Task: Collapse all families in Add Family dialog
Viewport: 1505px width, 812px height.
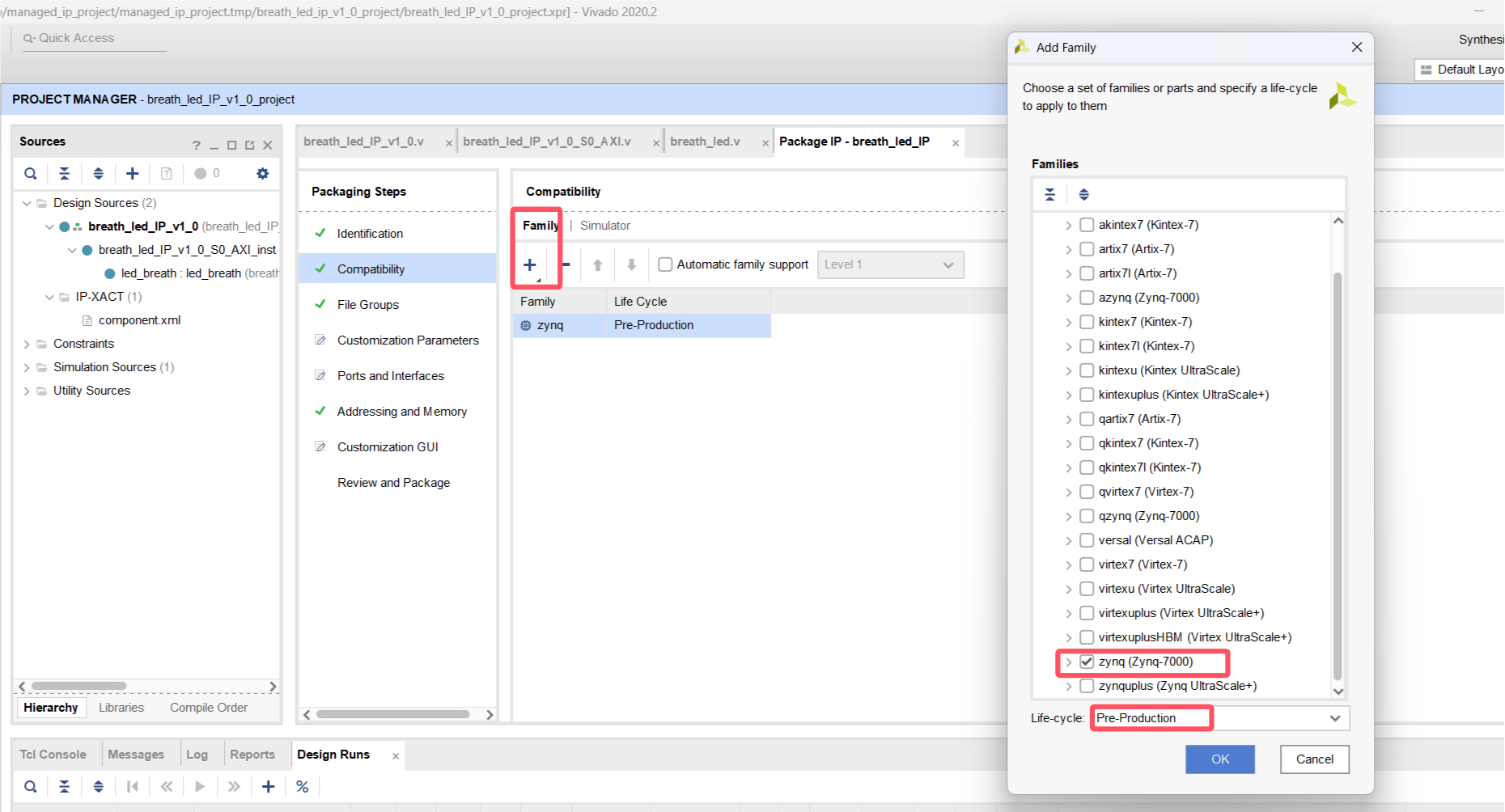Action: pos(1050,194)
